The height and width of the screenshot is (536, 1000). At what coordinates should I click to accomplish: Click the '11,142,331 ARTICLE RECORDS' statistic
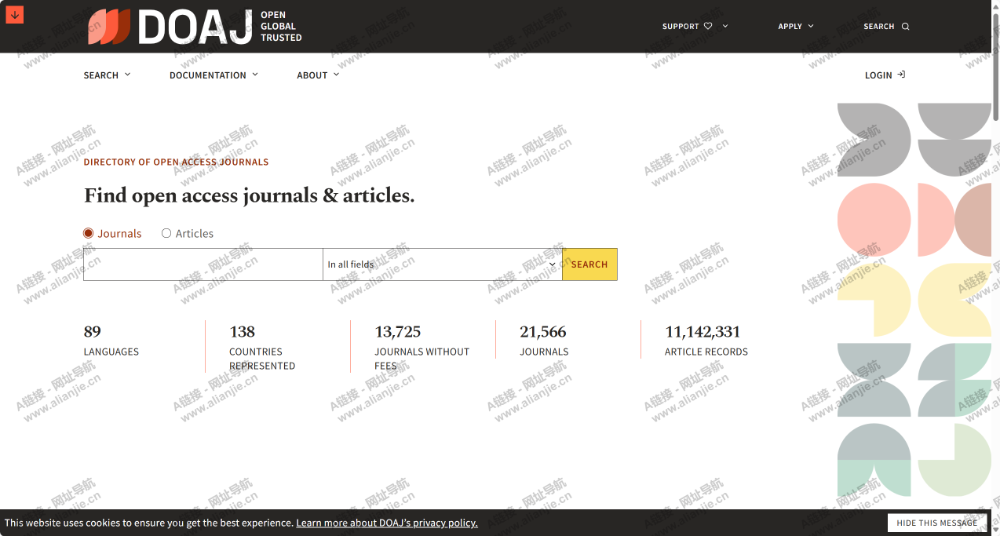pyautogui.click(x=706, y=341)
